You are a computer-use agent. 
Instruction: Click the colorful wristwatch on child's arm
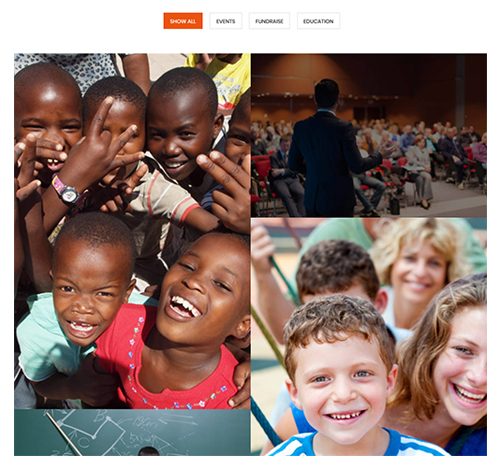click(x=66, y=191)
